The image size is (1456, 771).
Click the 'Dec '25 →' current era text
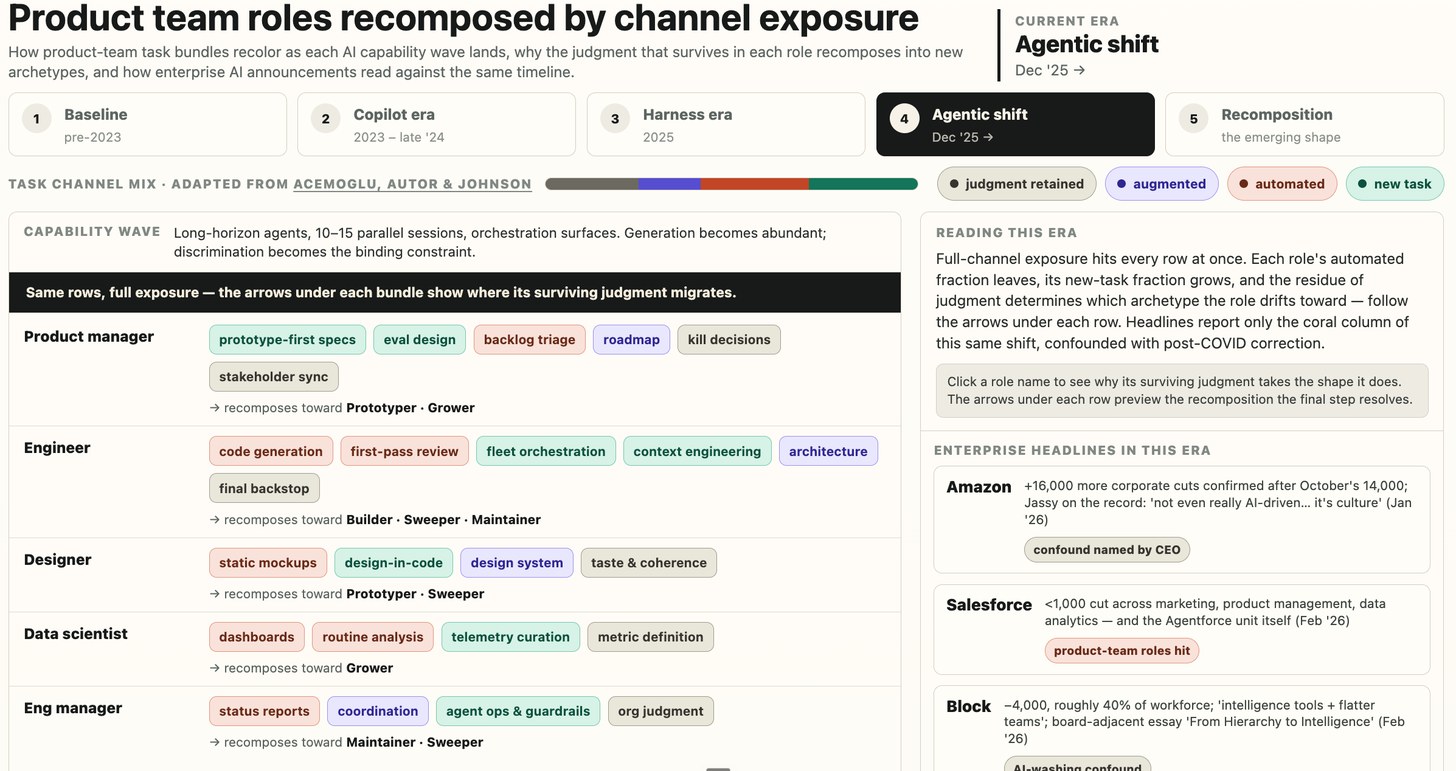[1050, 70]
